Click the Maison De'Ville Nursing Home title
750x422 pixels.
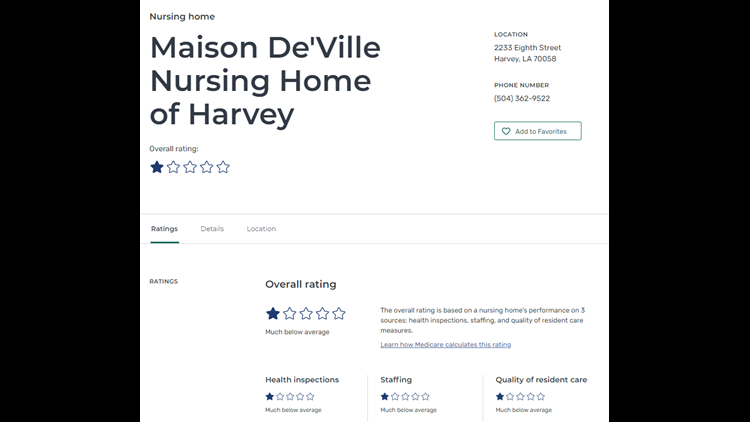tap(265, 80)
